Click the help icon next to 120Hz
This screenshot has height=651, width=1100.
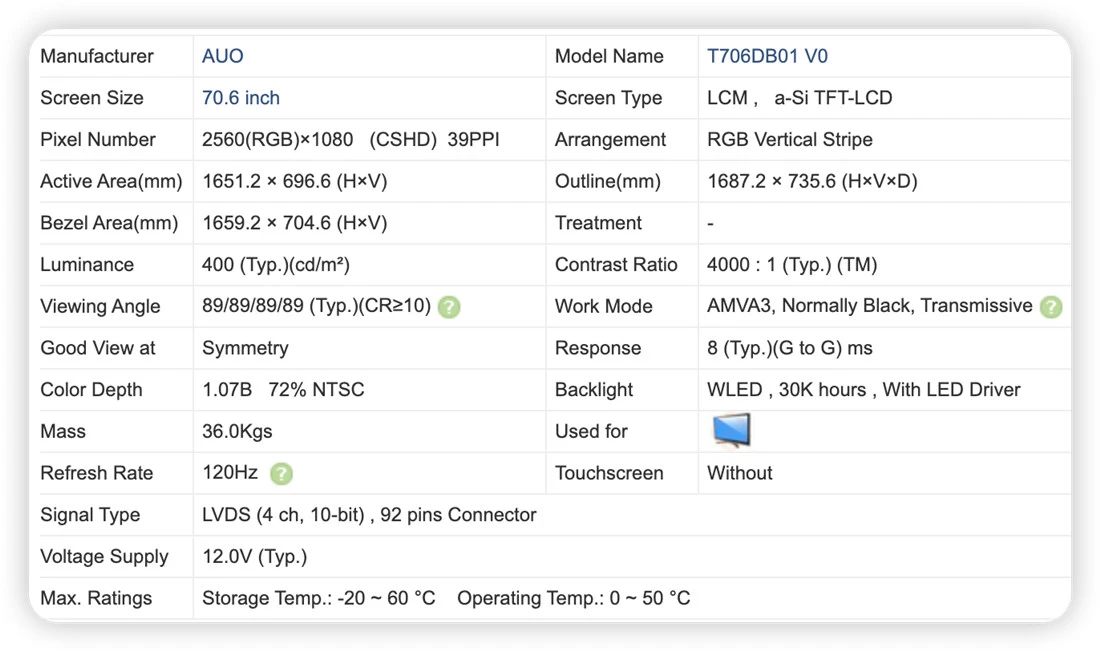click(x=281, y=474)
